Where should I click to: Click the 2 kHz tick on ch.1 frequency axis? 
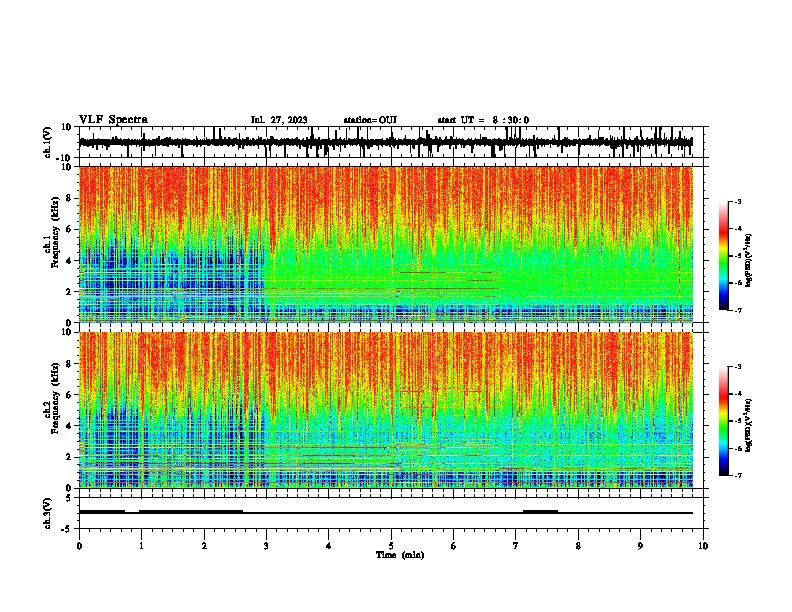tap(69, 292)
